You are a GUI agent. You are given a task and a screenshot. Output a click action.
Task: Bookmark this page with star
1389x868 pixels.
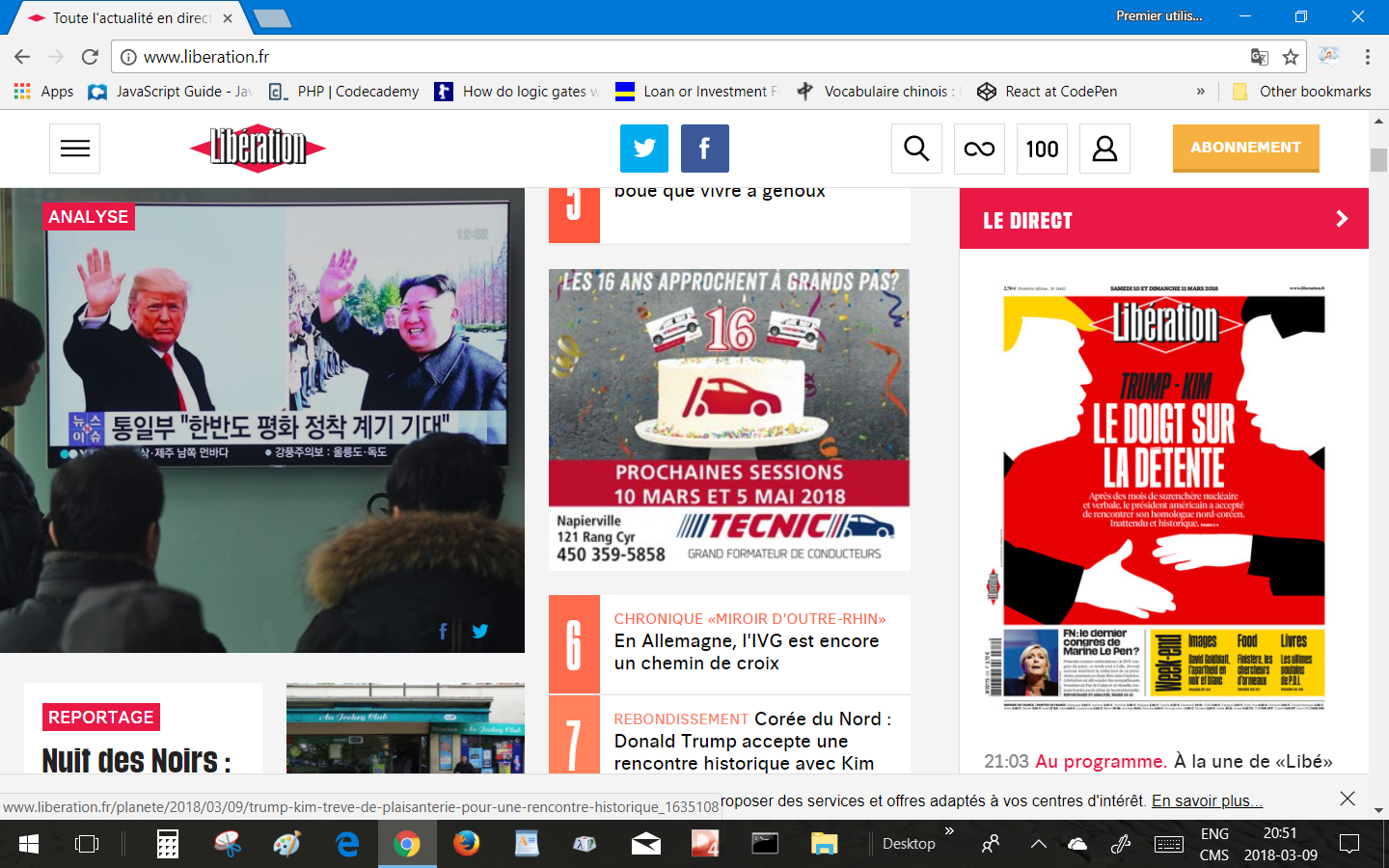(x=1291, y=57)
